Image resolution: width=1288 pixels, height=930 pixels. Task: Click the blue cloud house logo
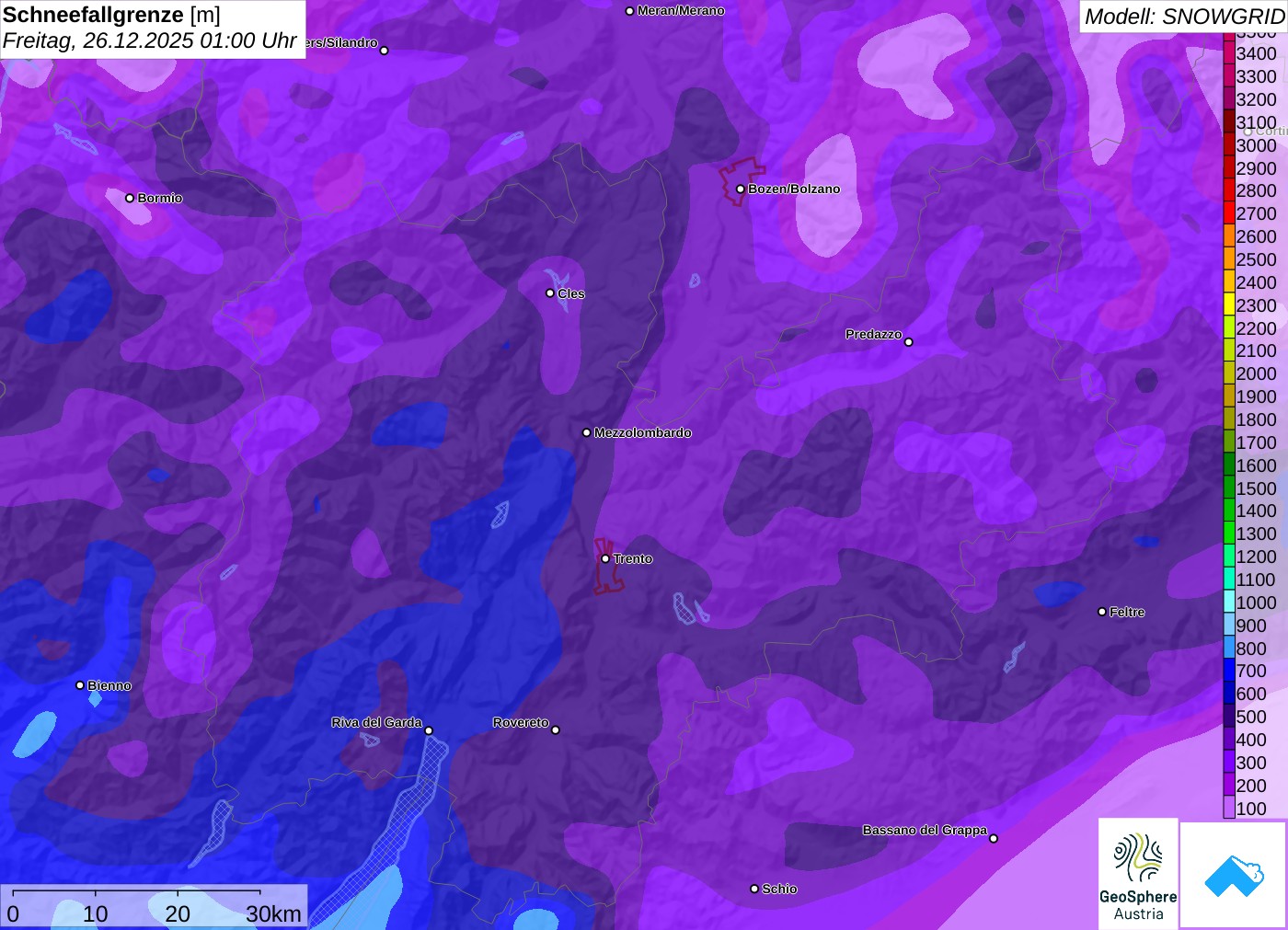[x=1234, y=875]
